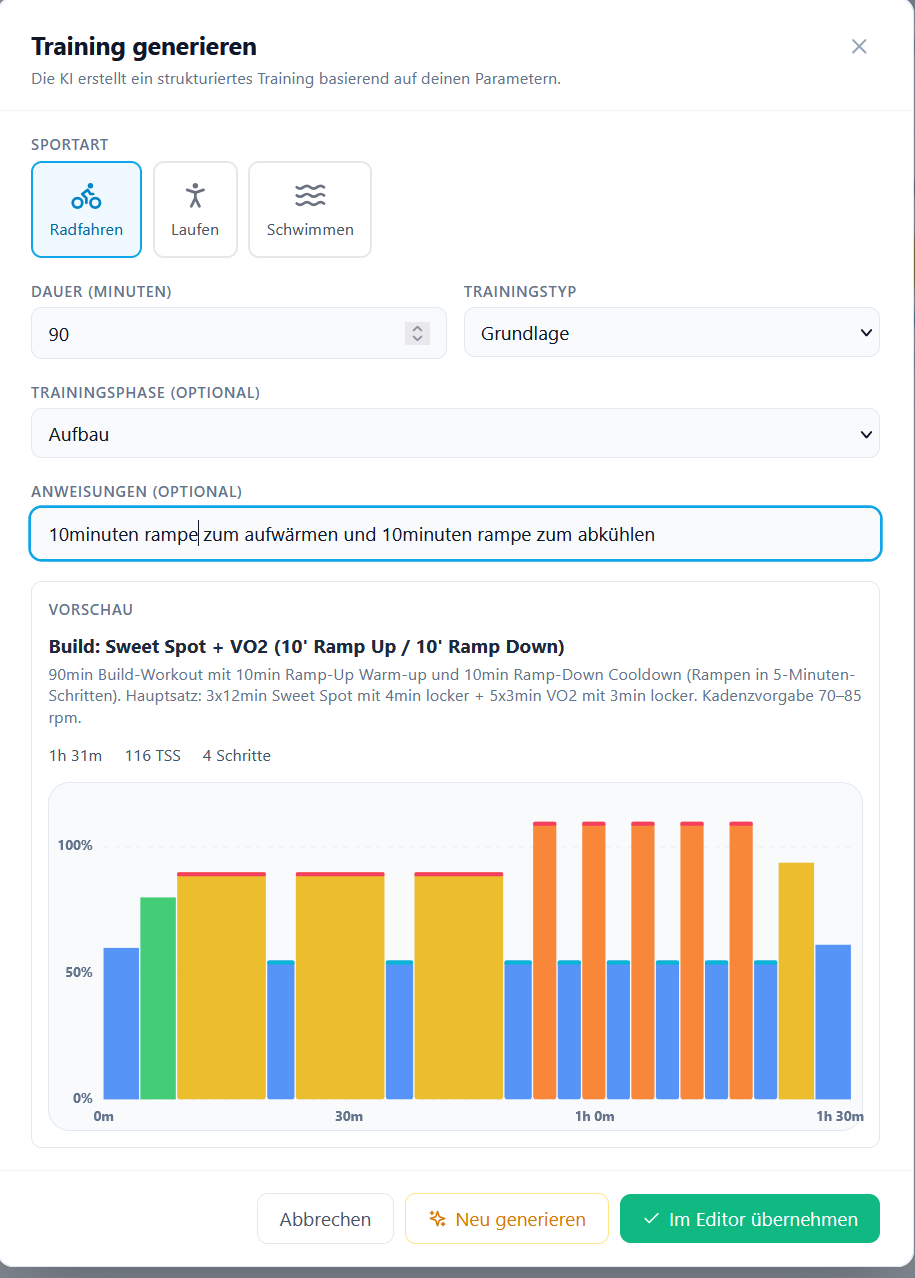Image resolution: width=915 pixels, height=1278 pixels.
Task: Cancel with the Abbrechen button
Action: coord(325,1219)
